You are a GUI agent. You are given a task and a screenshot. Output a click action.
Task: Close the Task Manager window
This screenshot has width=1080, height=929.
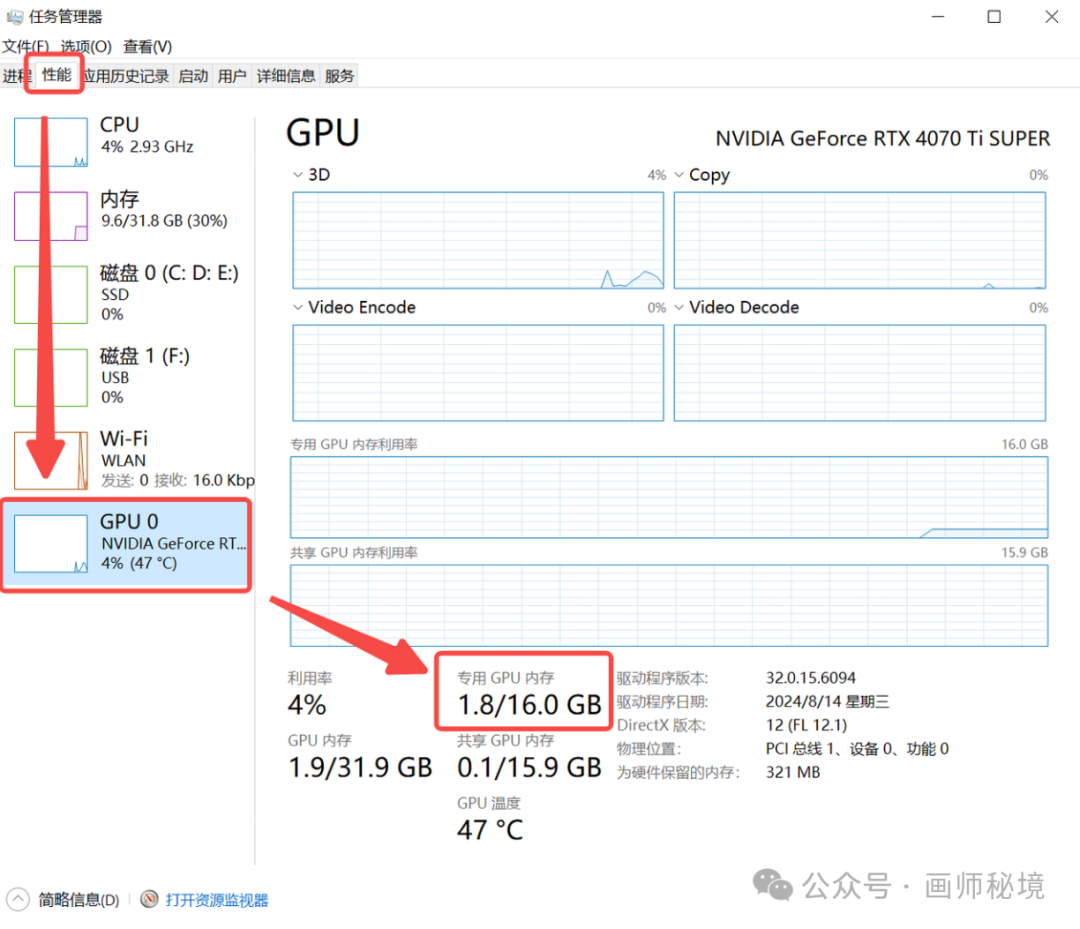point(1051,17)
